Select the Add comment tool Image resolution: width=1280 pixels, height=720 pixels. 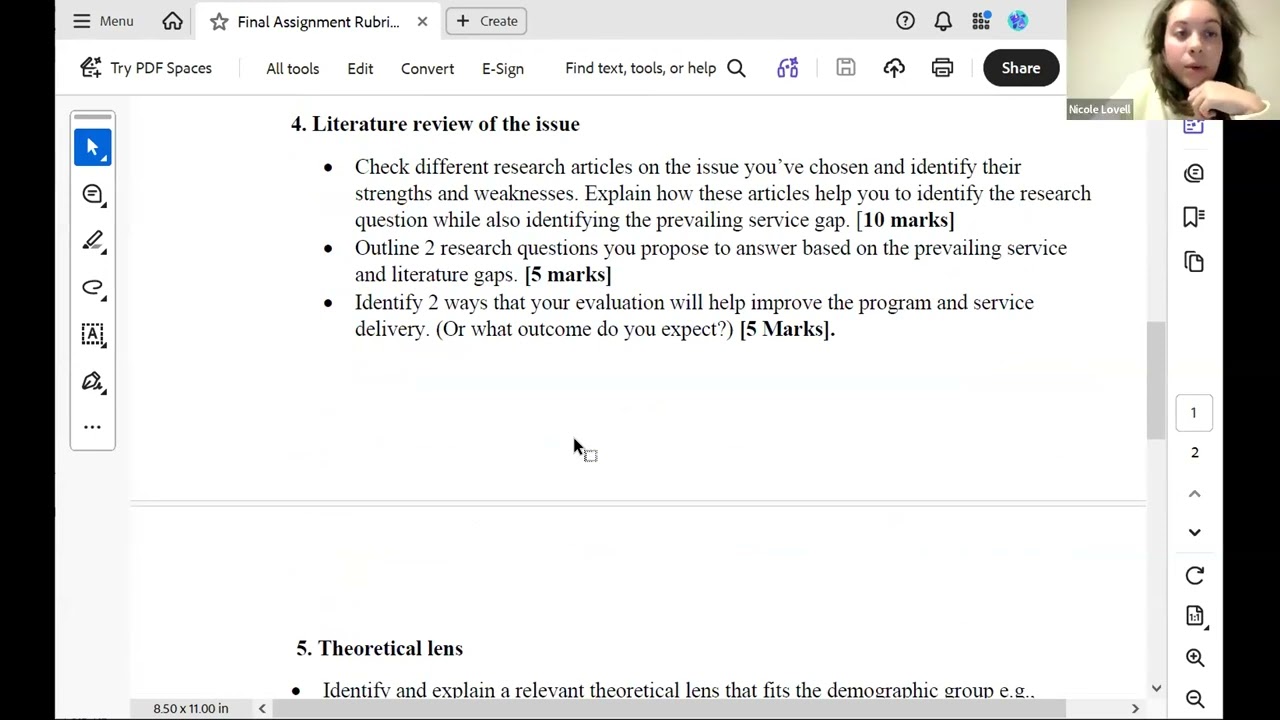[93, 194]
